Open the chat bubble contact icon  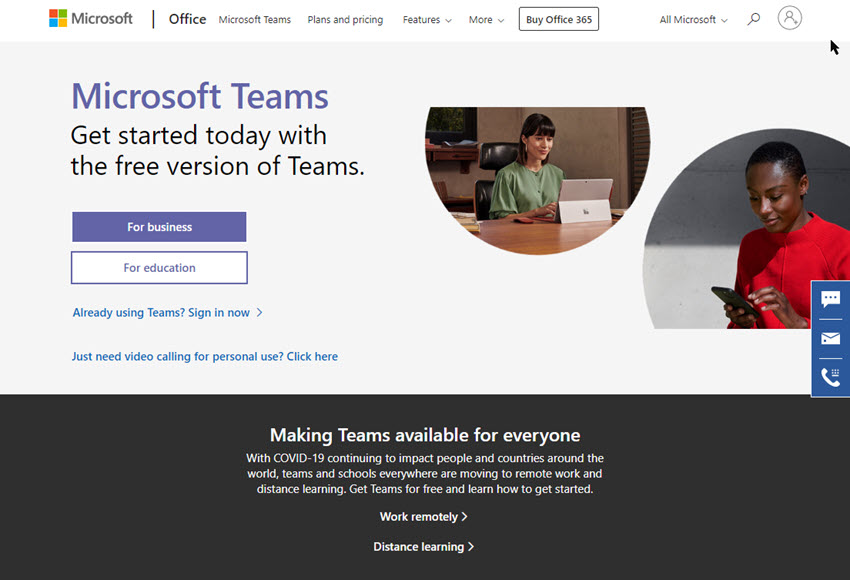830,299
